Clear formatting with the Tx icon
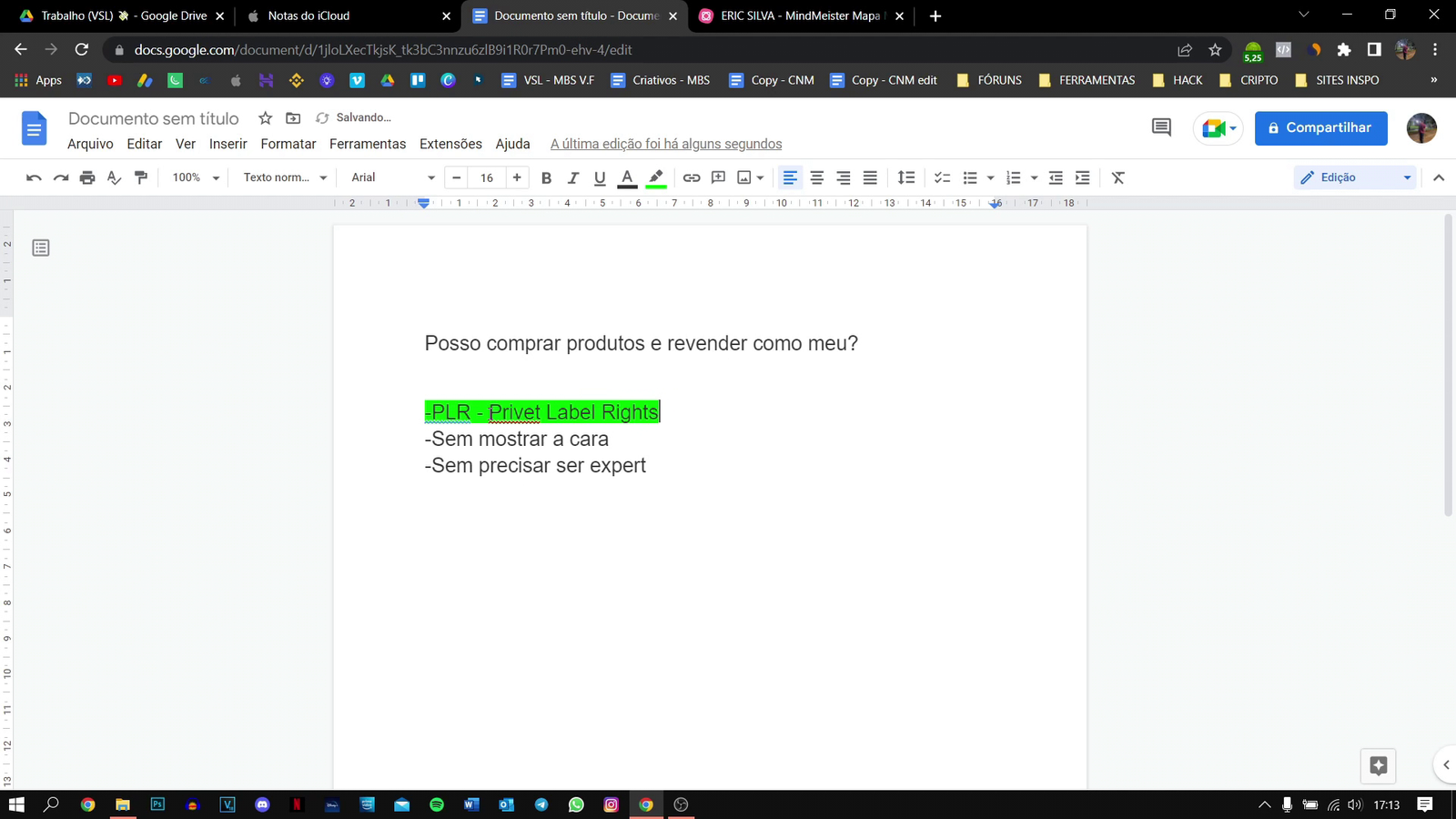This screenshot has width=1456, height=819. pos(1118,177)
